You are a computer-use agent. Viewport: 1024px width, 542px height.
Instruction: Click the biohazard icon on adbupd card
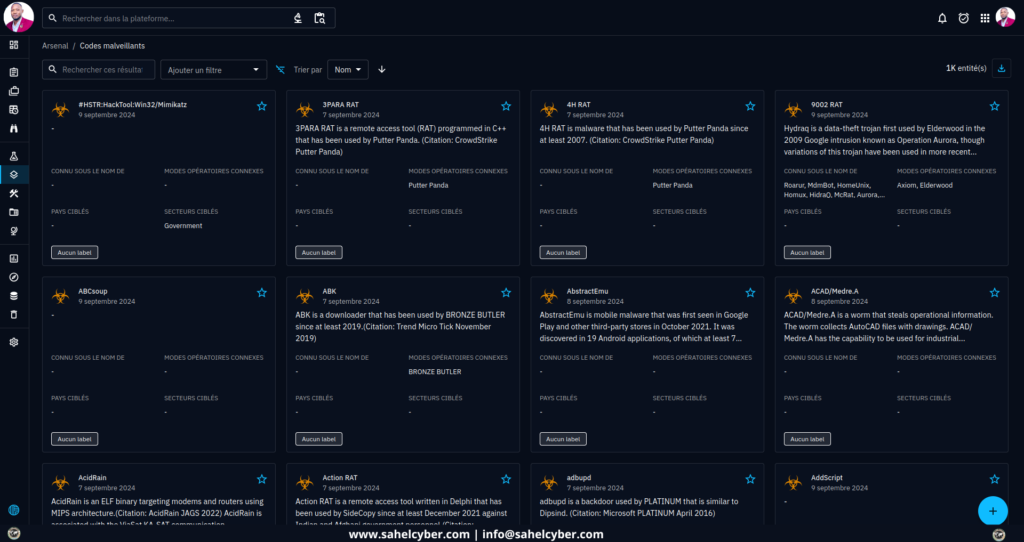[x=549, y=483]
